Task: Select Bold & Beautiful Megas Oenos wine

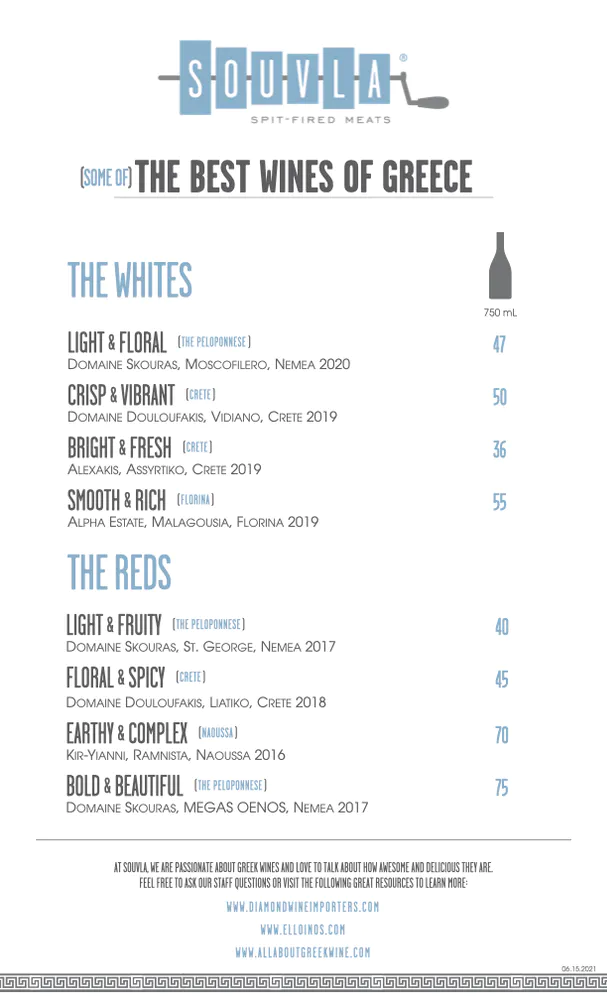Action: [217, 795]
